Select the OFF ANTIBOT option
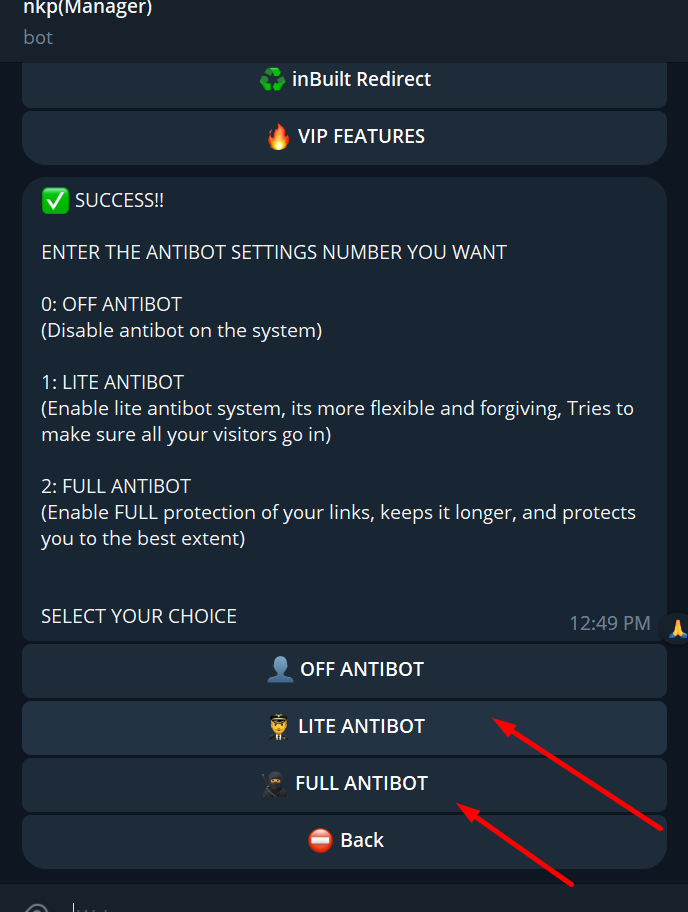This screenshot has height=912, width=688. (344, 671)
